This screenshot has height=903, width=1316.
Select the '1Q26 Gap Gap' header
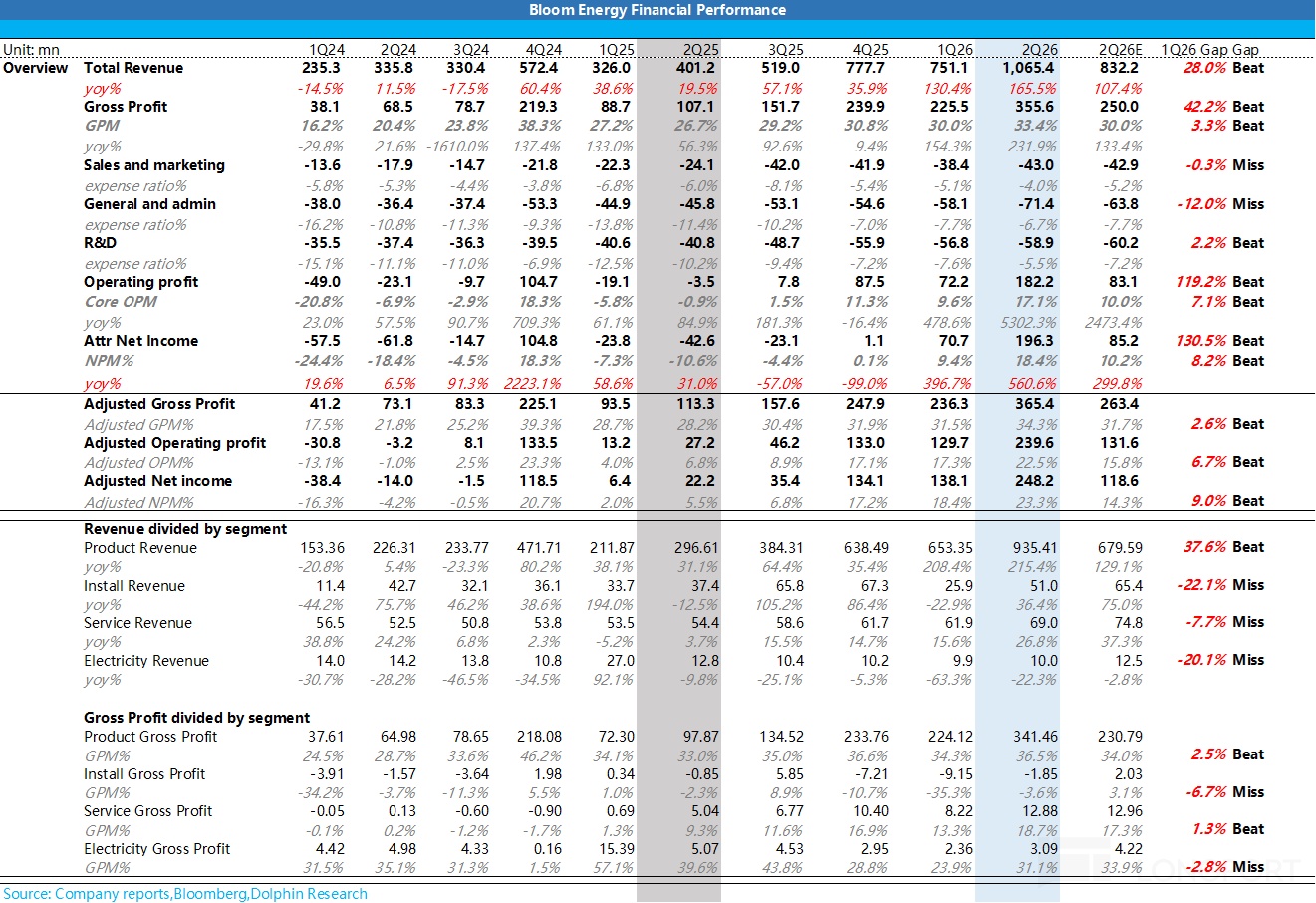(x=1209, y=50)
